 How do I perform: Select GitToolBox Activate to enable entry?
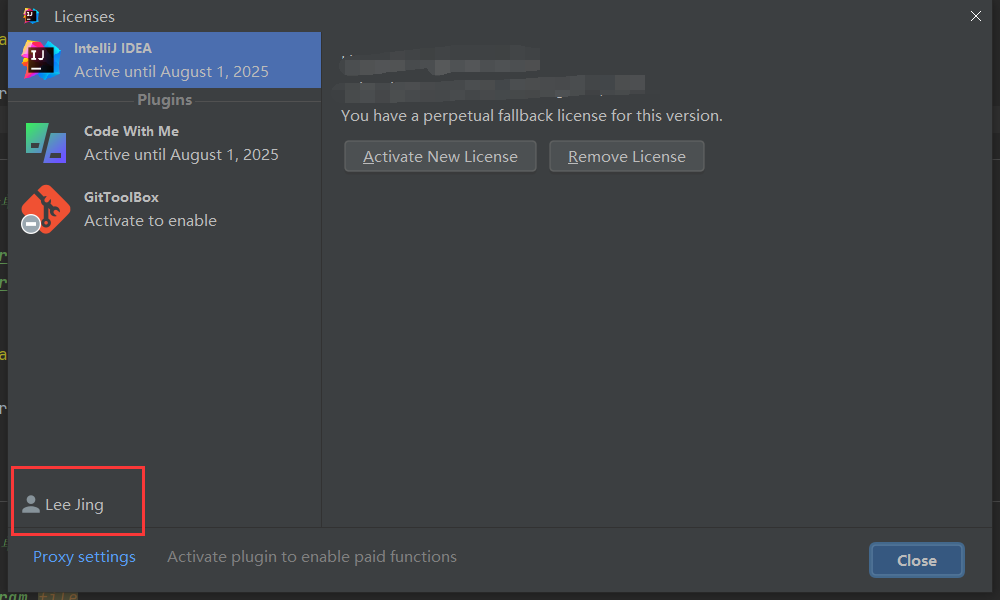[x=165, y=209]
